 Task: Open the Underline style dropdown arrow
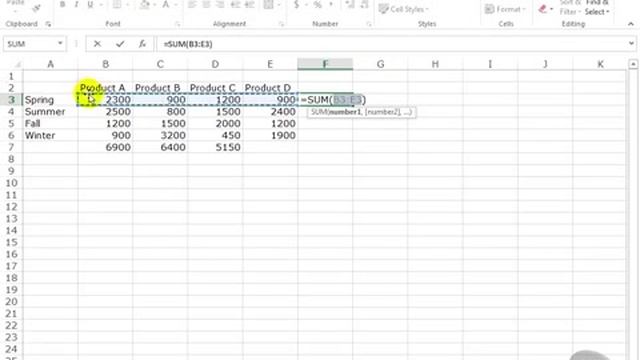pyautogui.click(x=100, y=5)
